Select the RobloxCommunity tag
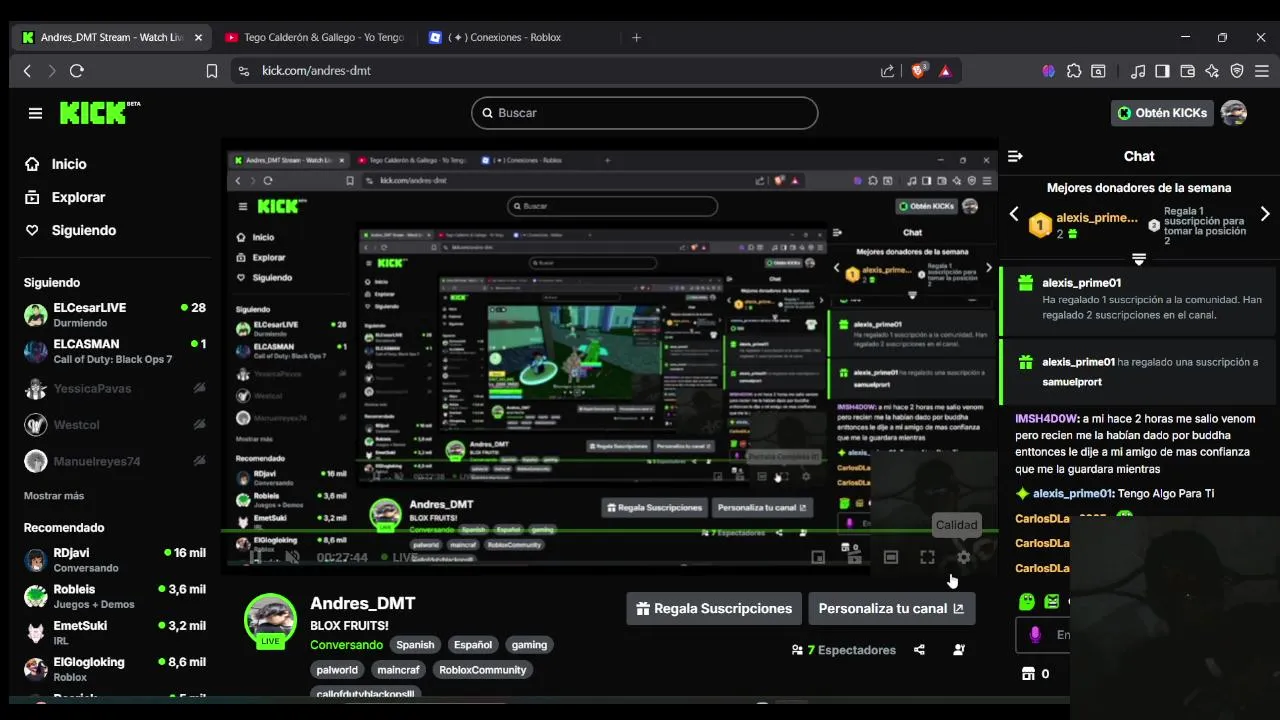 482,670
